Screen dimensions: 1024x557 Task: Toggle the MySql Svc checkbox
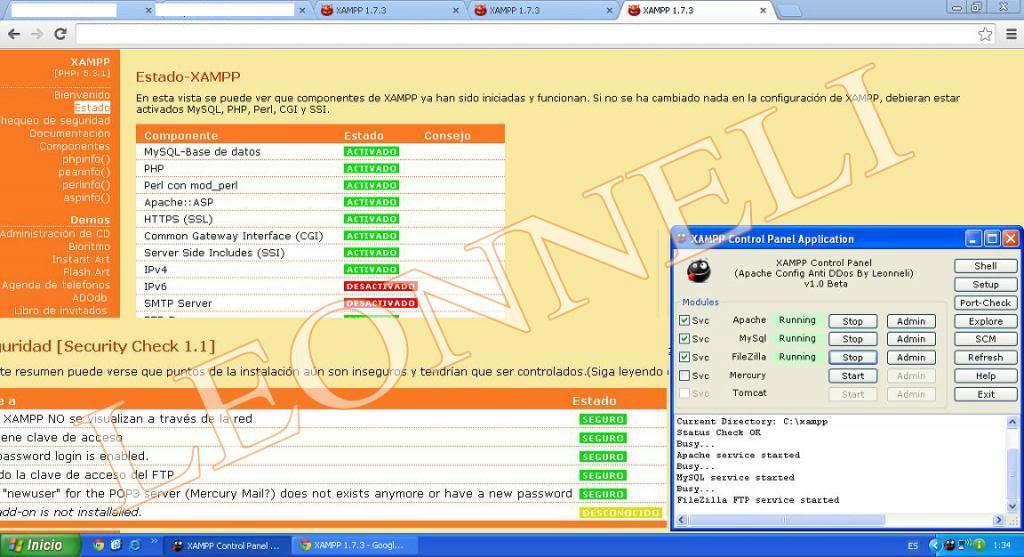click(x=685, y=339)
